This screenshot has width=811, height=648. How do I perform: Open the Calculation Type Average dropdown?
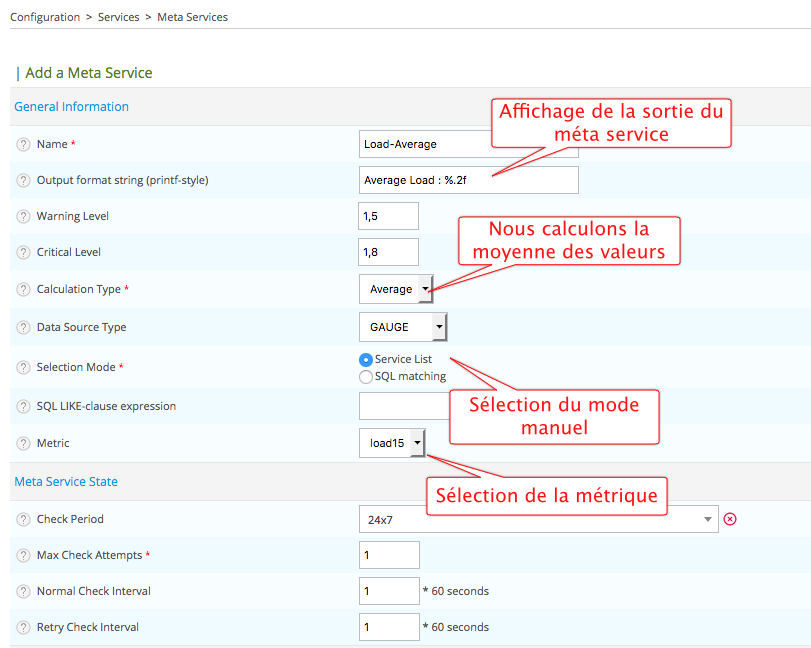pyautogui.click(x=396, y=289)
